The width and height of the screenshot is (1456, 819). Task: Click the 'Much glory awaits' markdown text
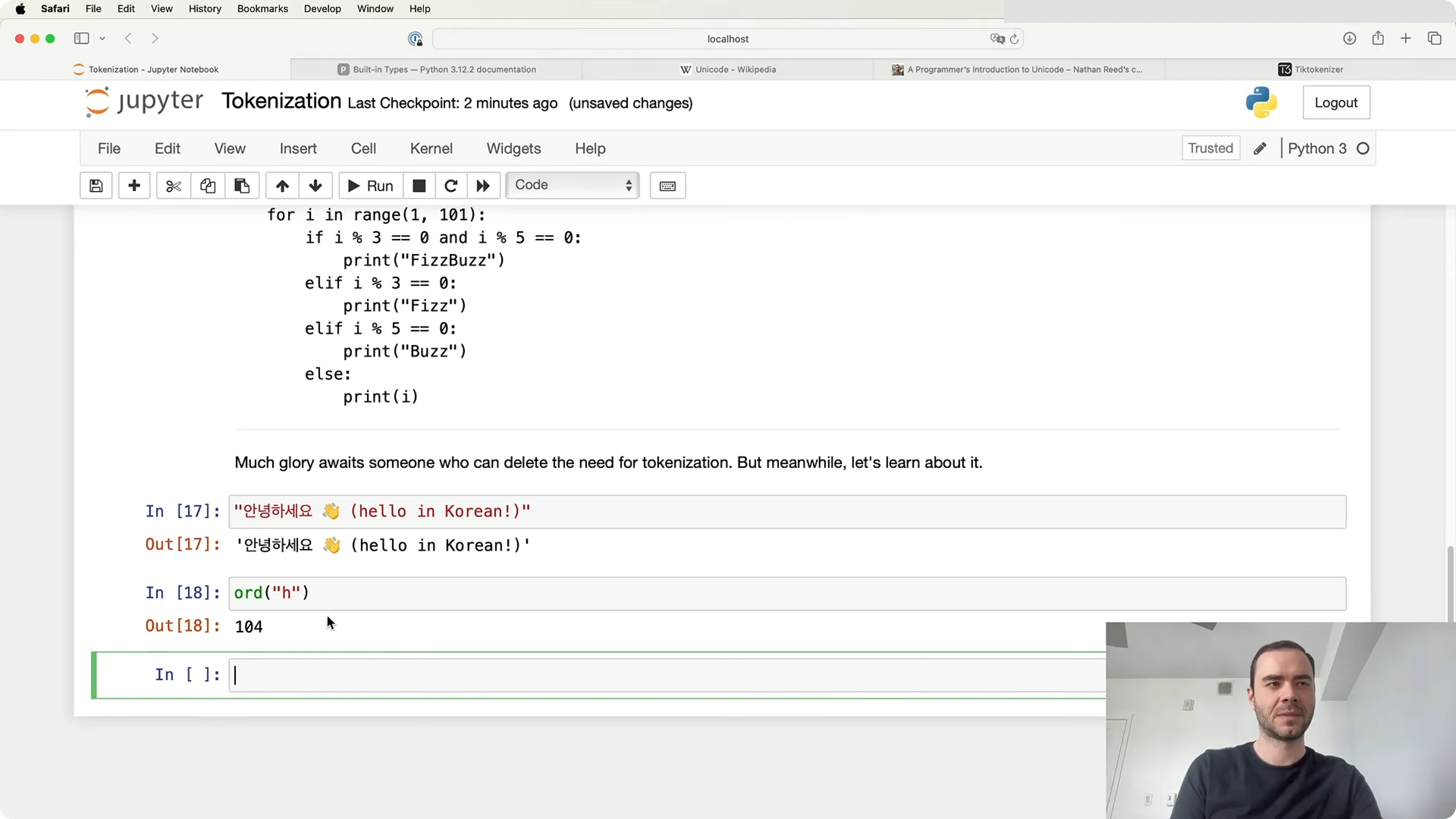click(x=608, y=463)
